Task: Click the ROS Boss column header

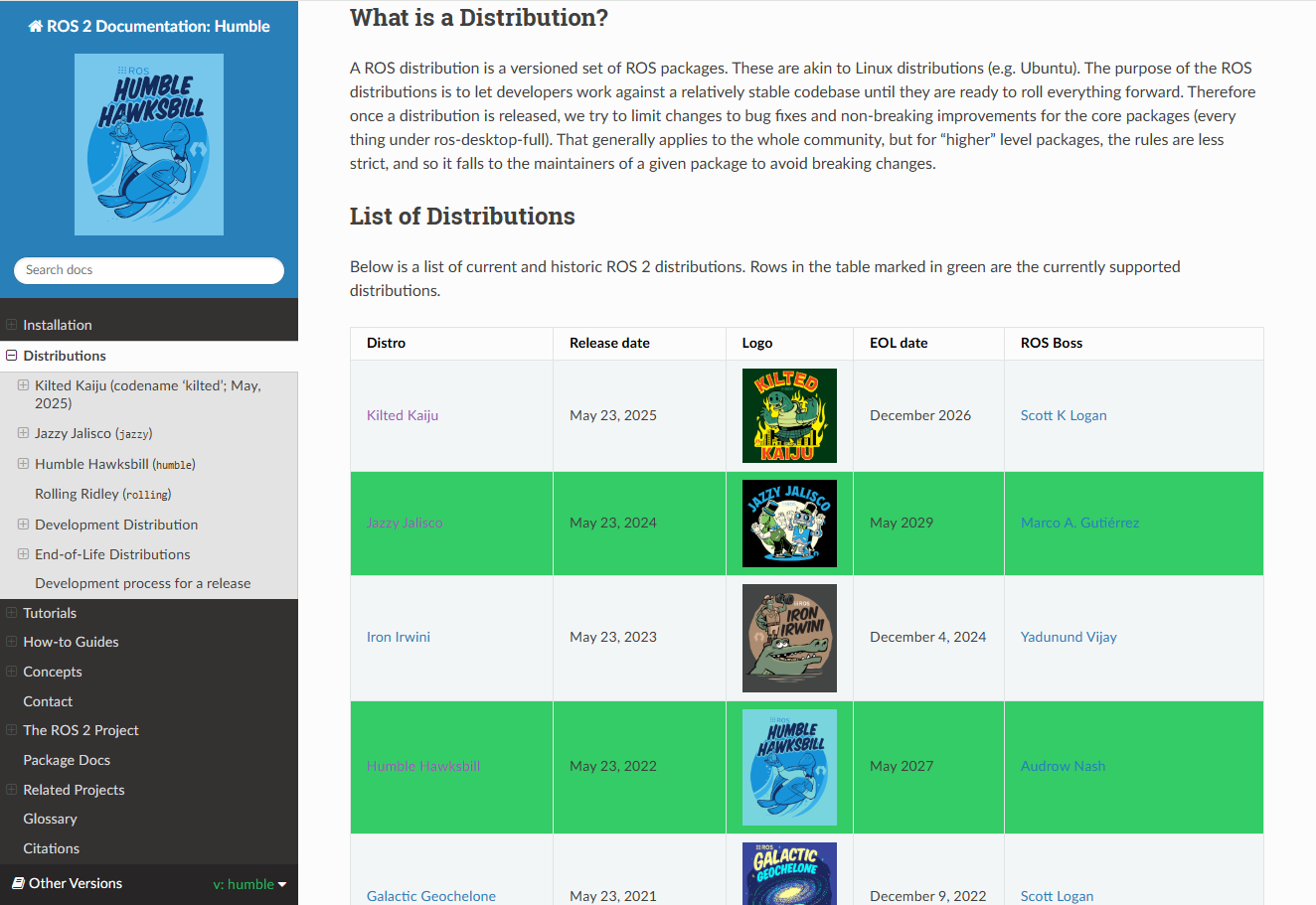Action: tap(1052, 343)
